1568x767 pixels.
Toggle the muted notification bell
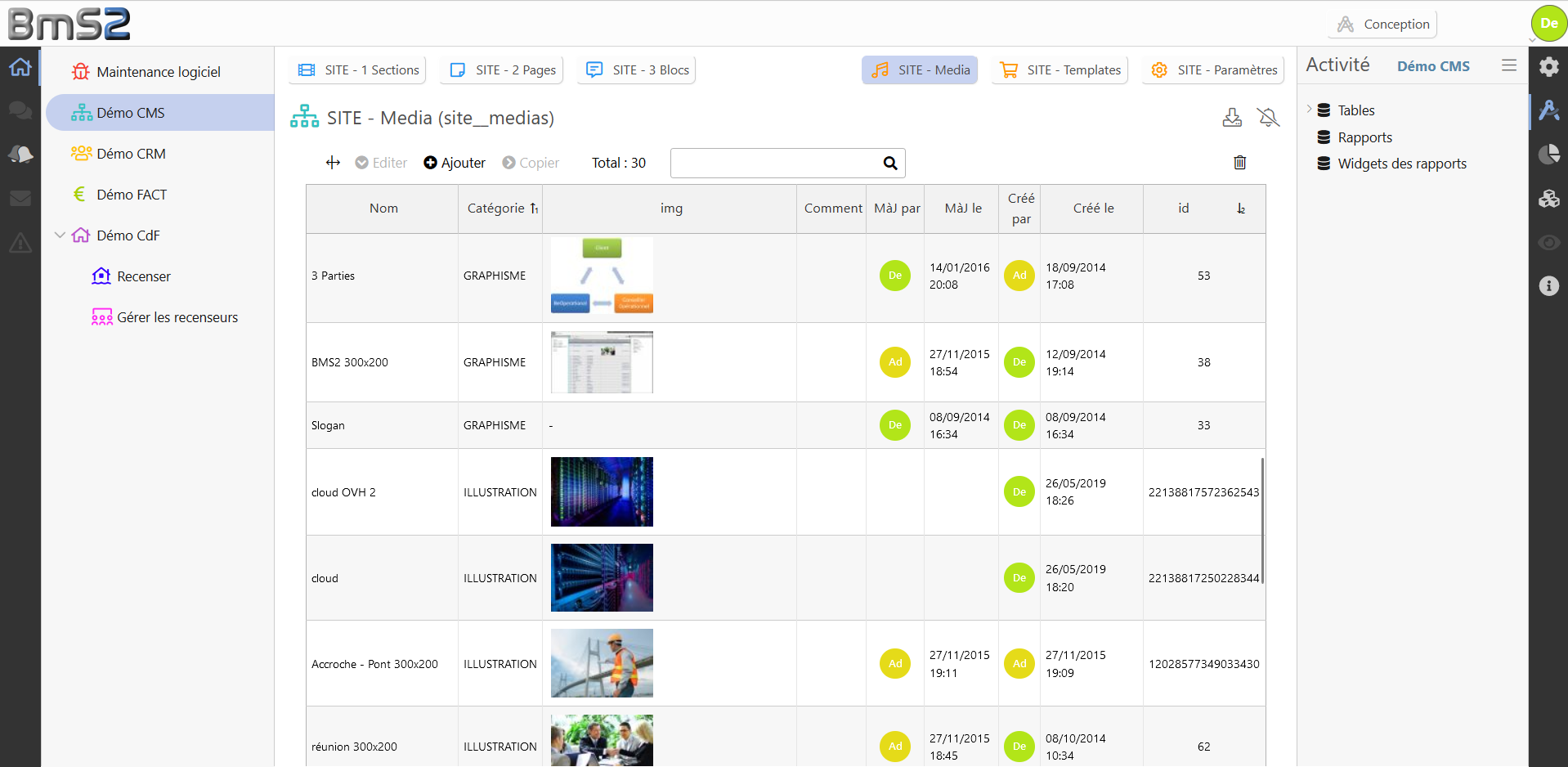1268,118
